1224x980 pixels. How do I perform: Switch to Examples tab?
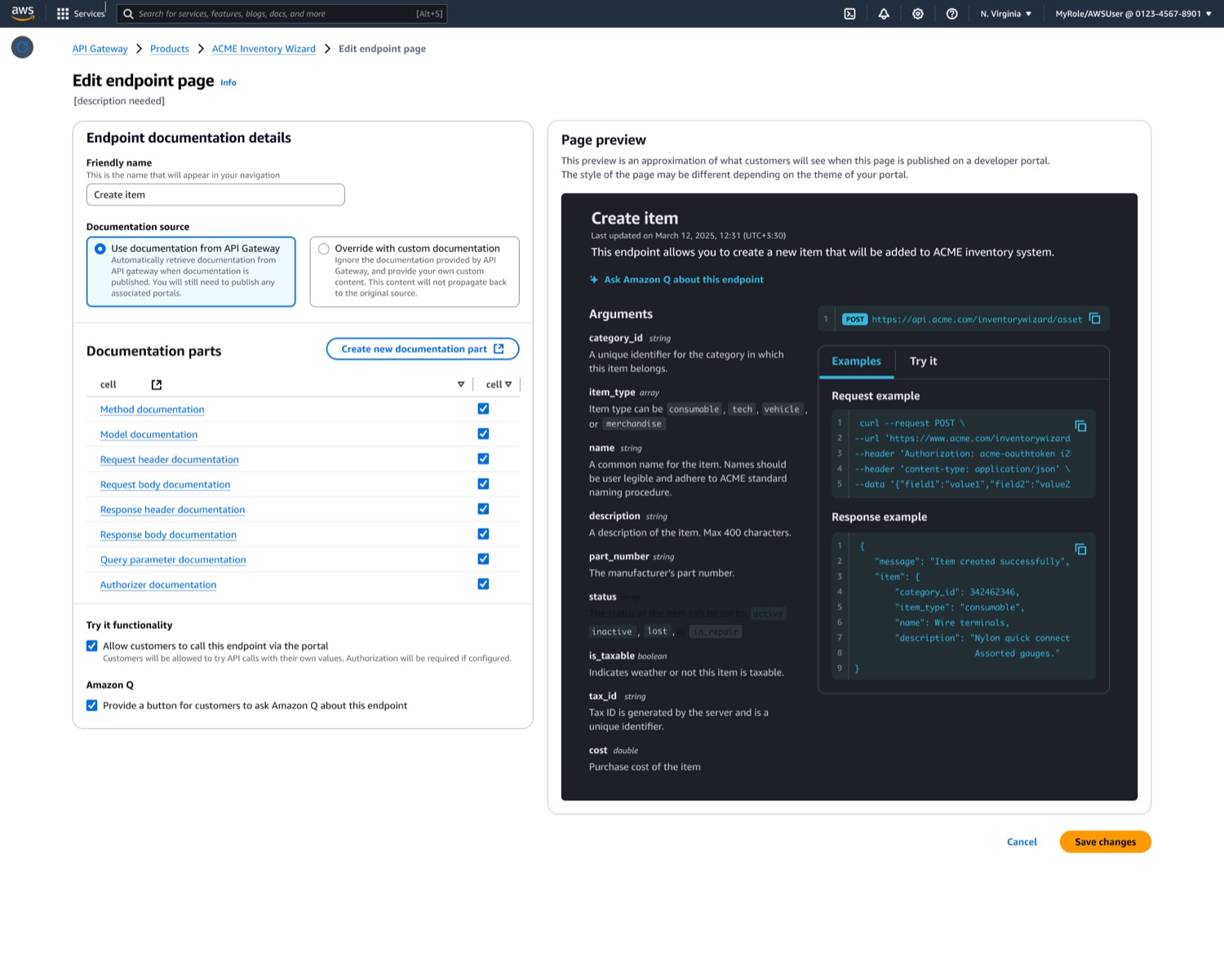coord(856,361)
